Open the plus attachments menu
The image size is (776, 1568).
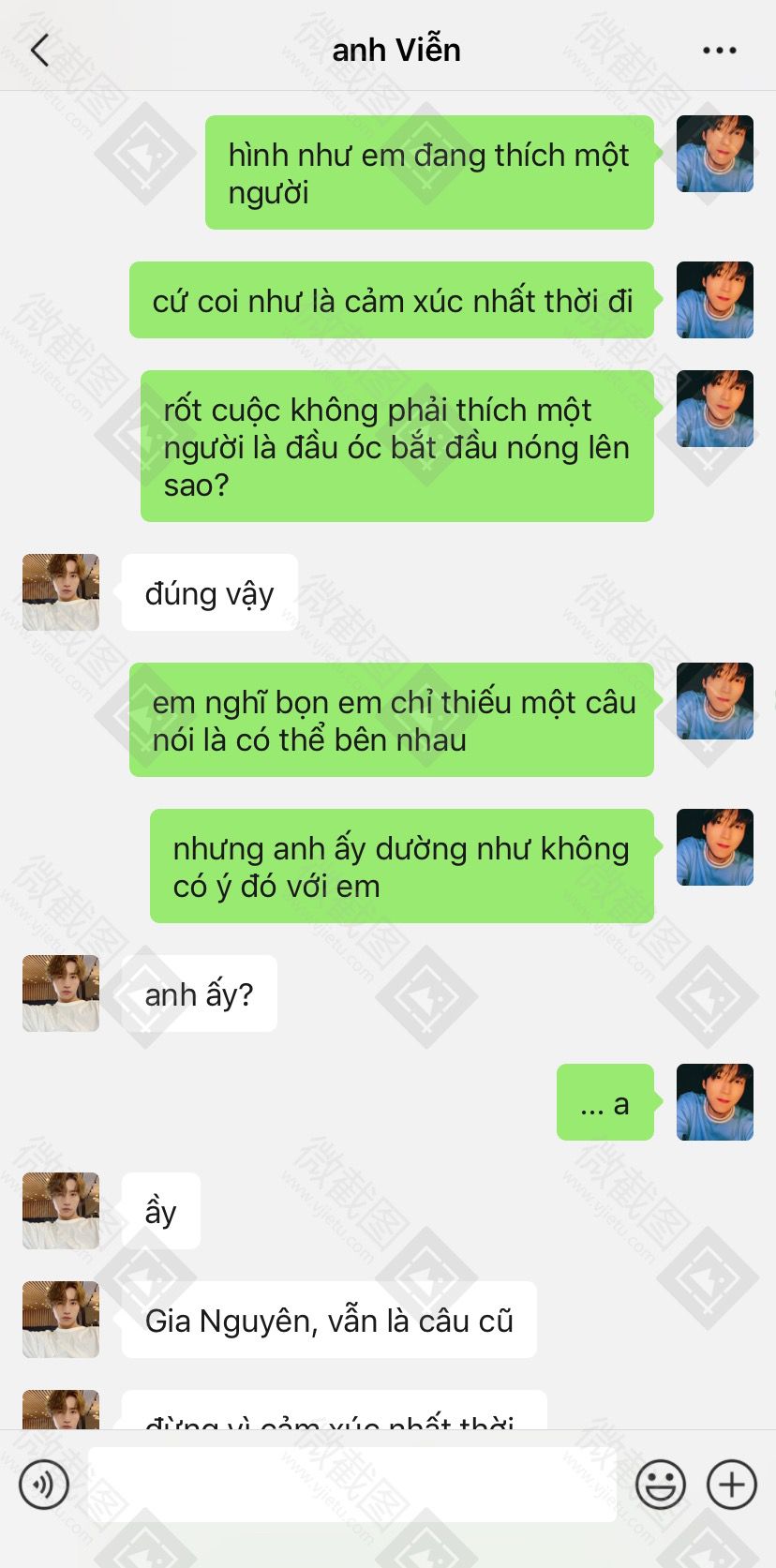732,1485
